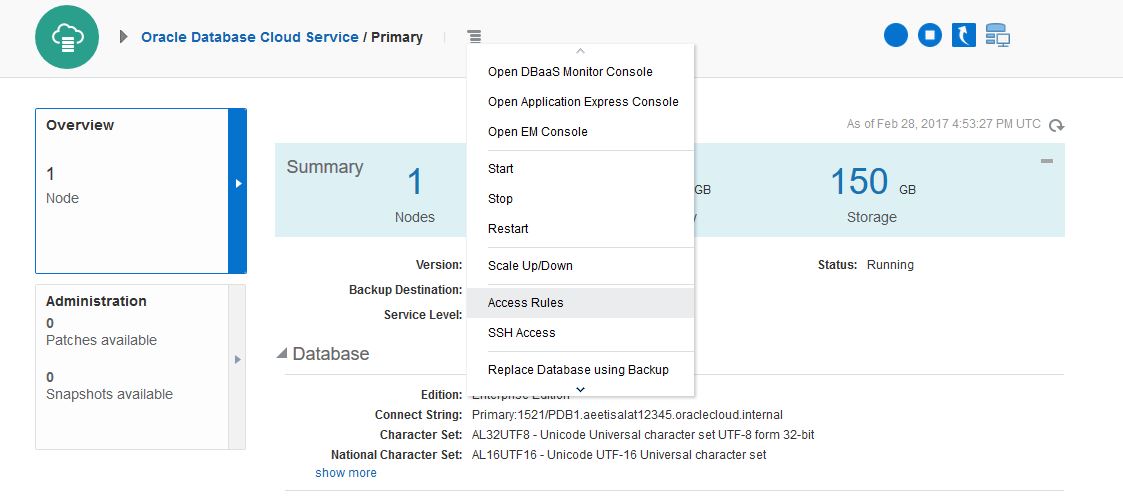Collapse the Database section triangle
The width and height of the screenshot is (1123, 501).
[x=282, y=354]
